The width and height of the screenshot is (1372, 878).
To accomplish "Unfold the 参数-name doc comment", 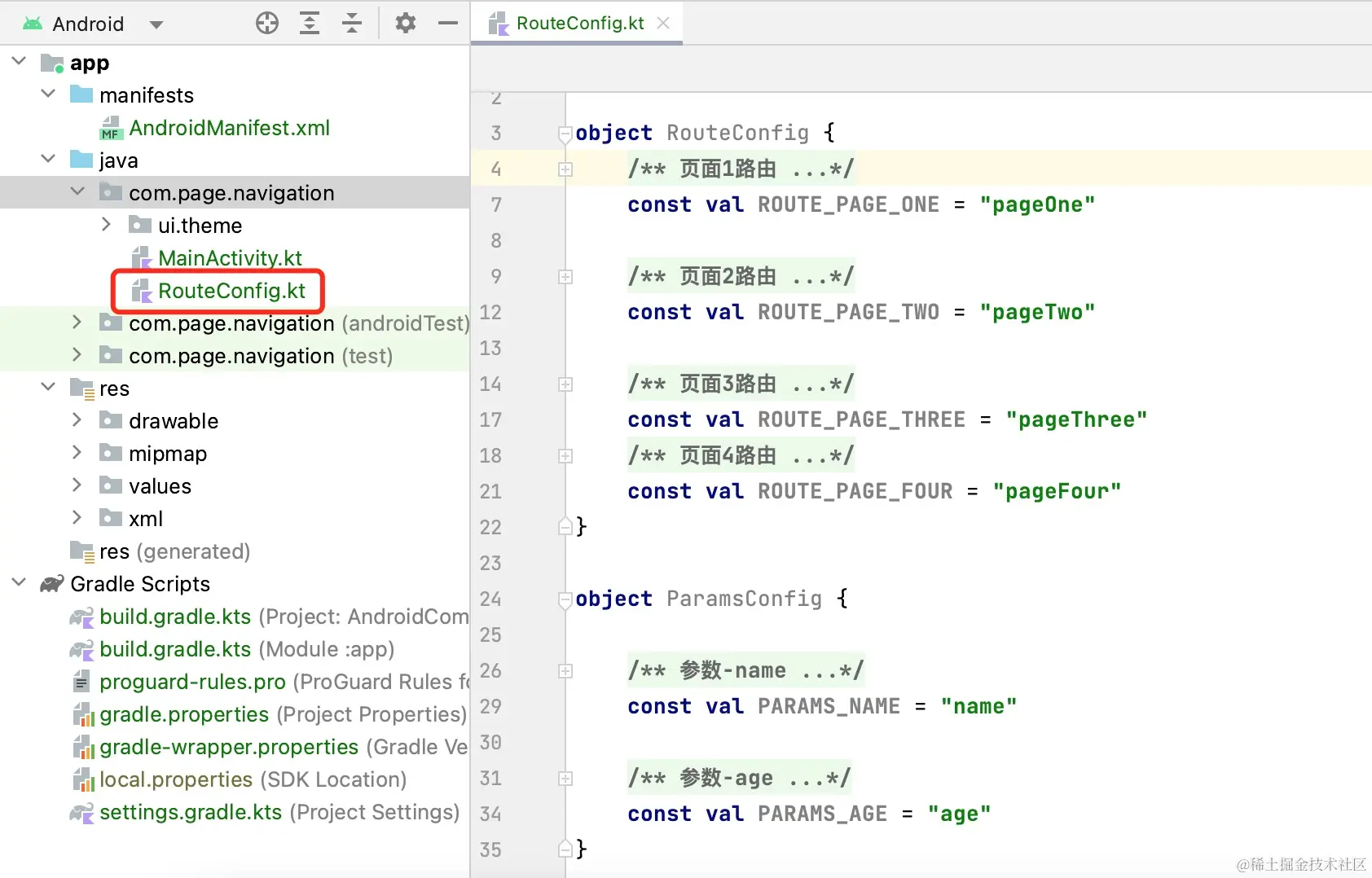I will [565, 671].
